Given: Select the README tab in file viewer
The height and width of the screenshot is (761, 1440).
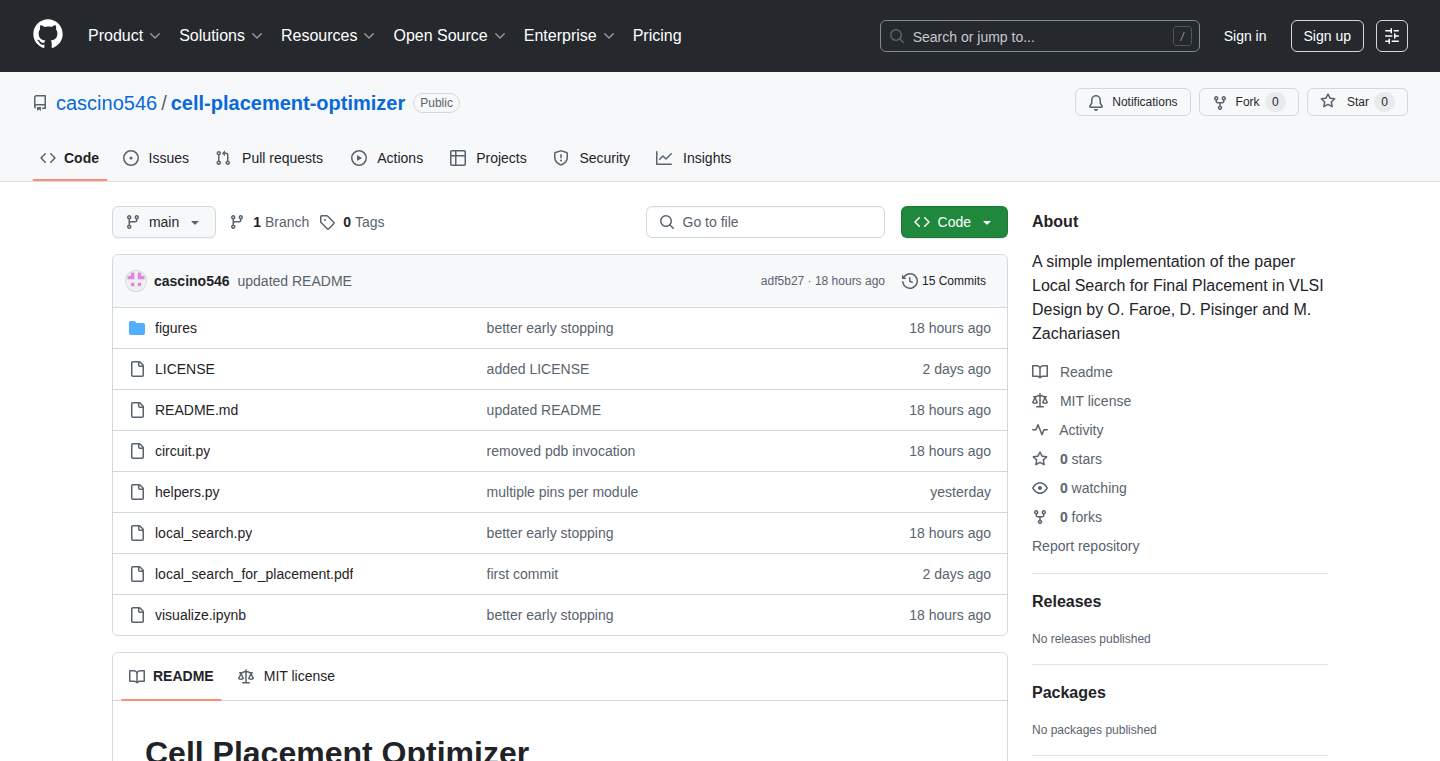Looking at the screenshot, I should coord(171,676).
